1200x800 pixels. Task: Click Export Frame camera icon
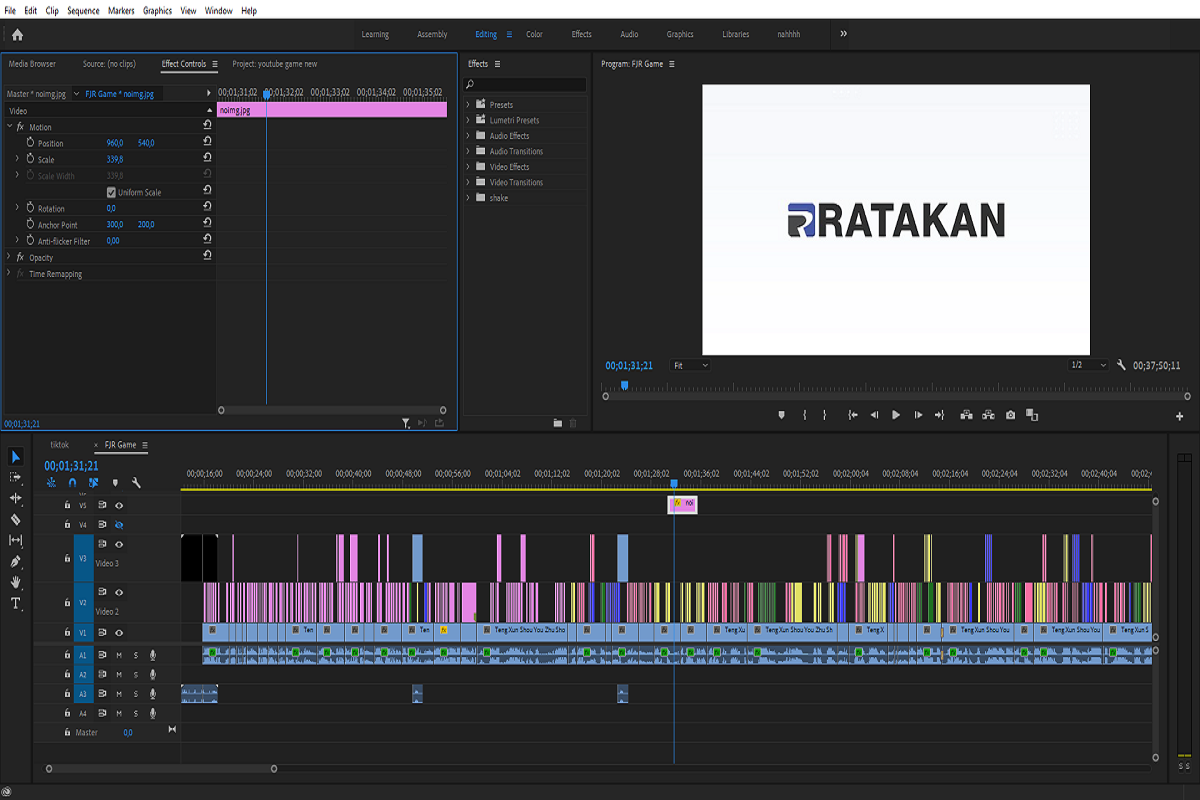click(1011, 415)
